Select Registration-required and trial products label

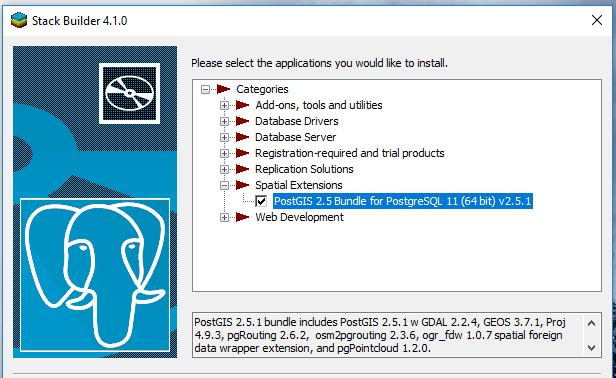tap(350, 153)
